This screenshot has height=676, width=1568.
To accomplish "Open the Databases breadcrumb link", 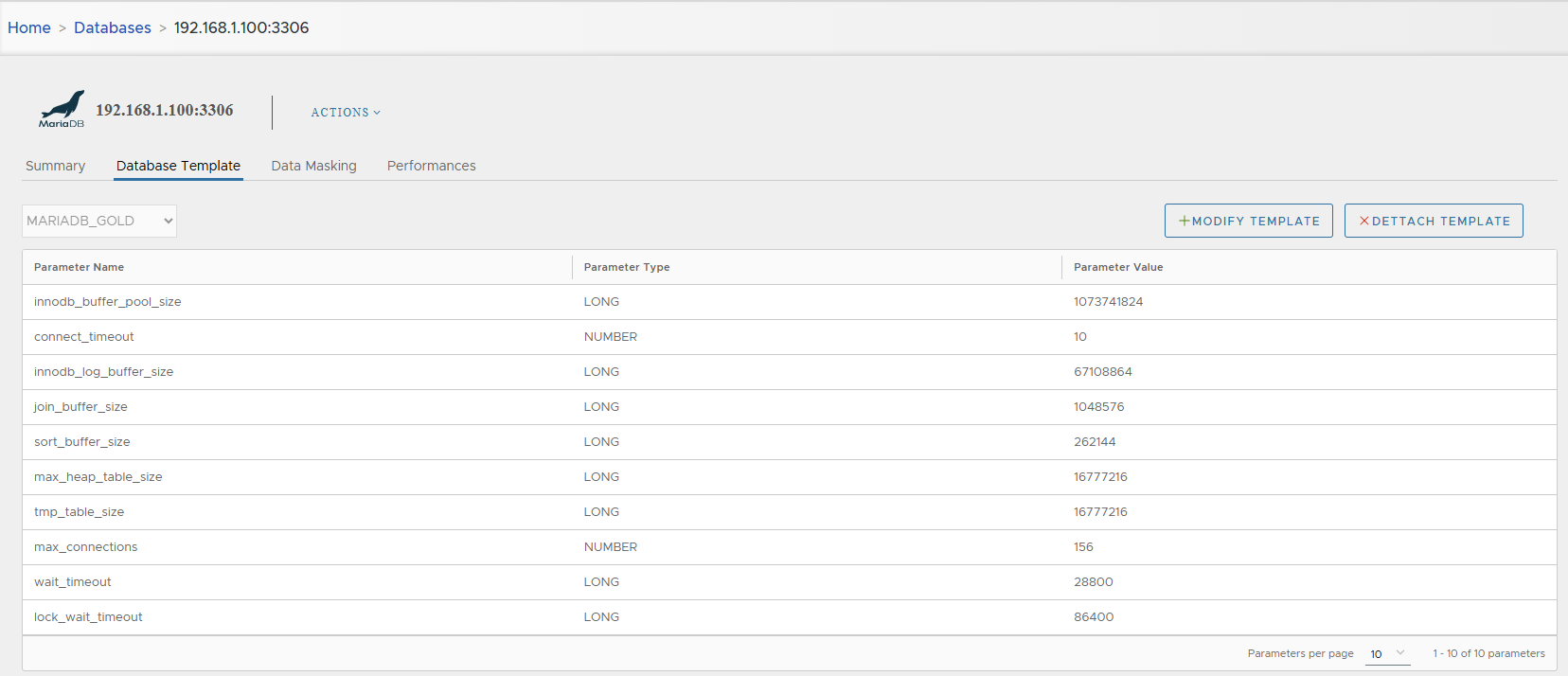I will [x=113, y=27].
